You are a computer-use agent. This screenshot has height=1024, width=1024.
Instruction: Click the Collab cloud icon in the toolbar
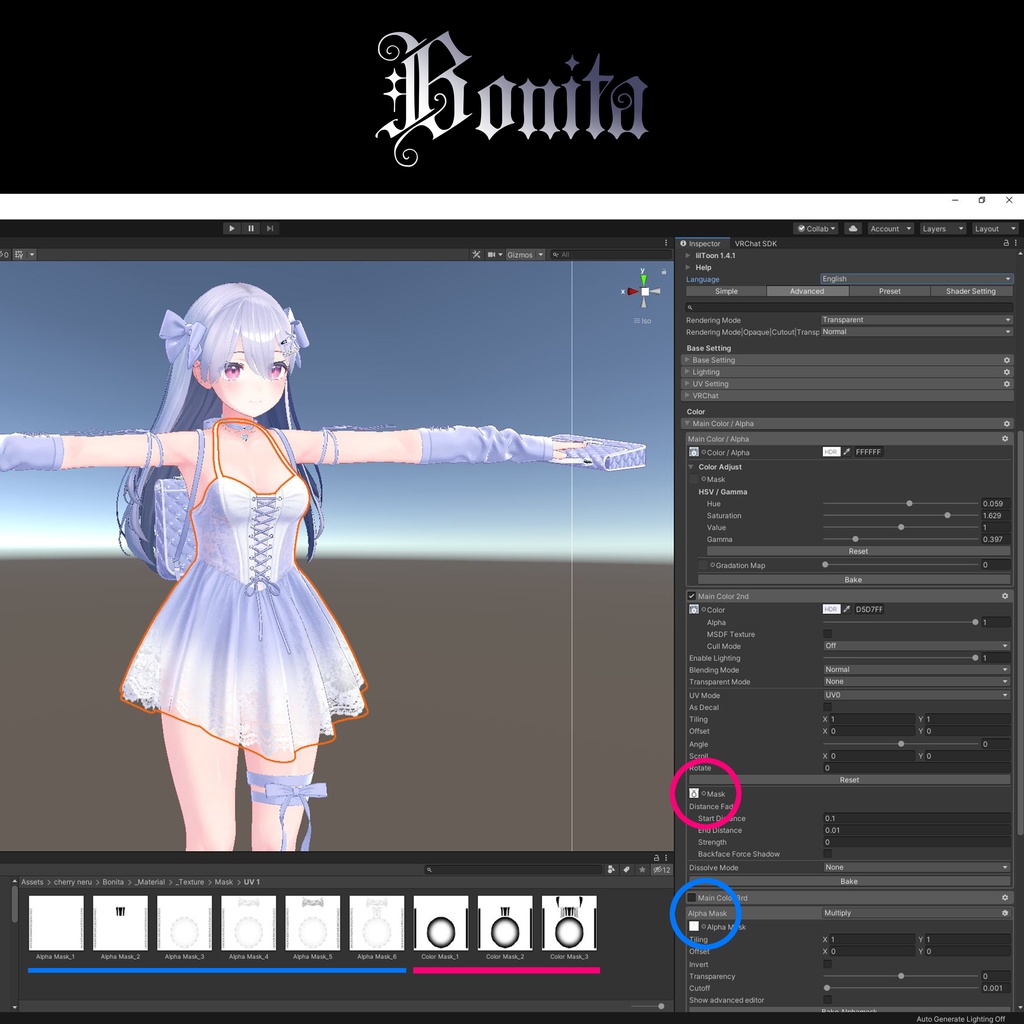(x=852, y=228)
